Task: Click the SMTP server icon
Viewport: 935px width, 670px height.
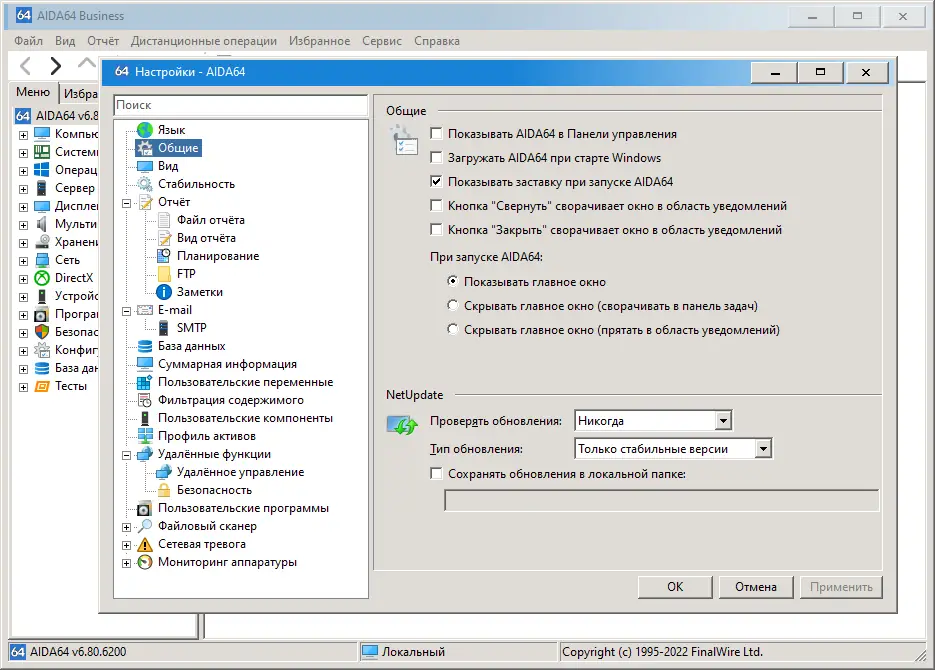Action: click(163, 328)
